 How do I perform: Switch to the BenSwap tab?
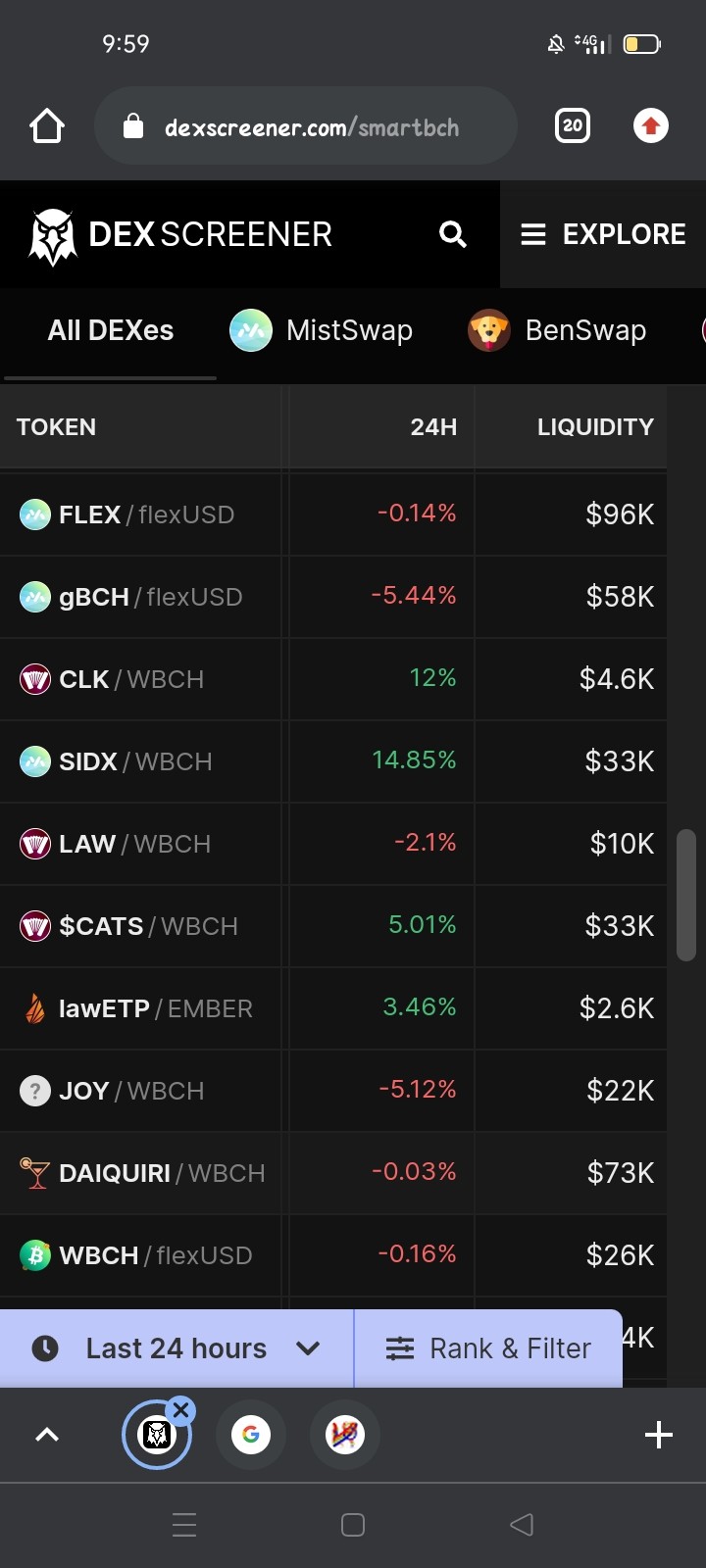click(x=557, y=330)
